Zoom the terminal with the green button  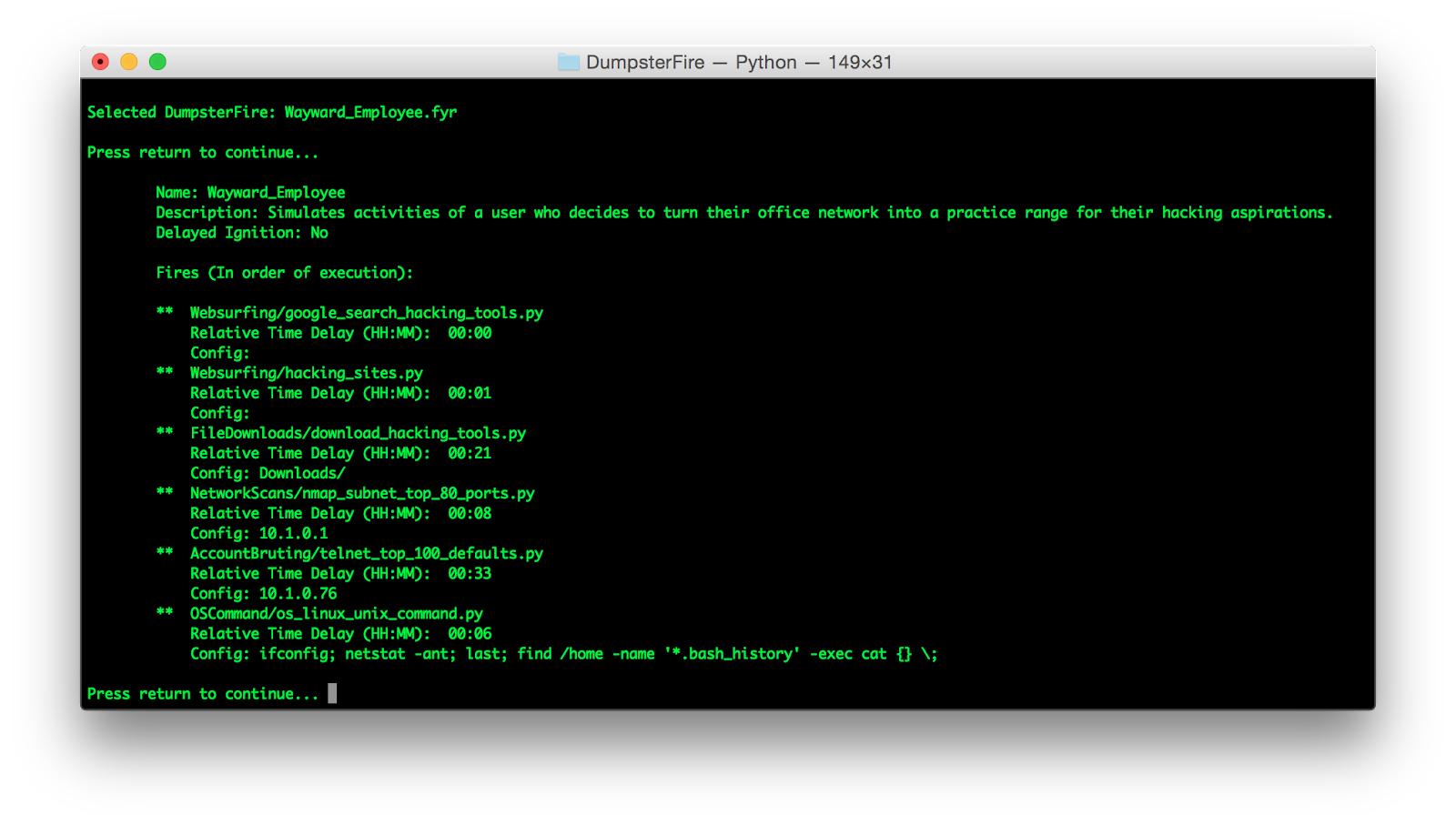click(x=157, y=62)
